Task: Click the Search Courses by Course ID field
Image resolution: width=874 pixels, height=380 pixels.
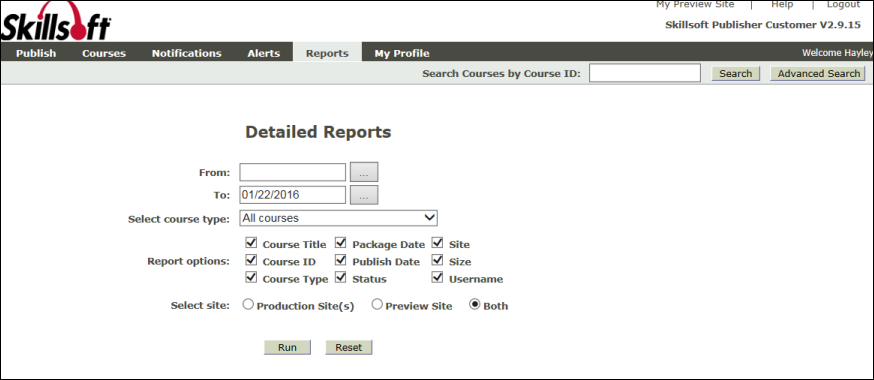Action: pos(645,73)
